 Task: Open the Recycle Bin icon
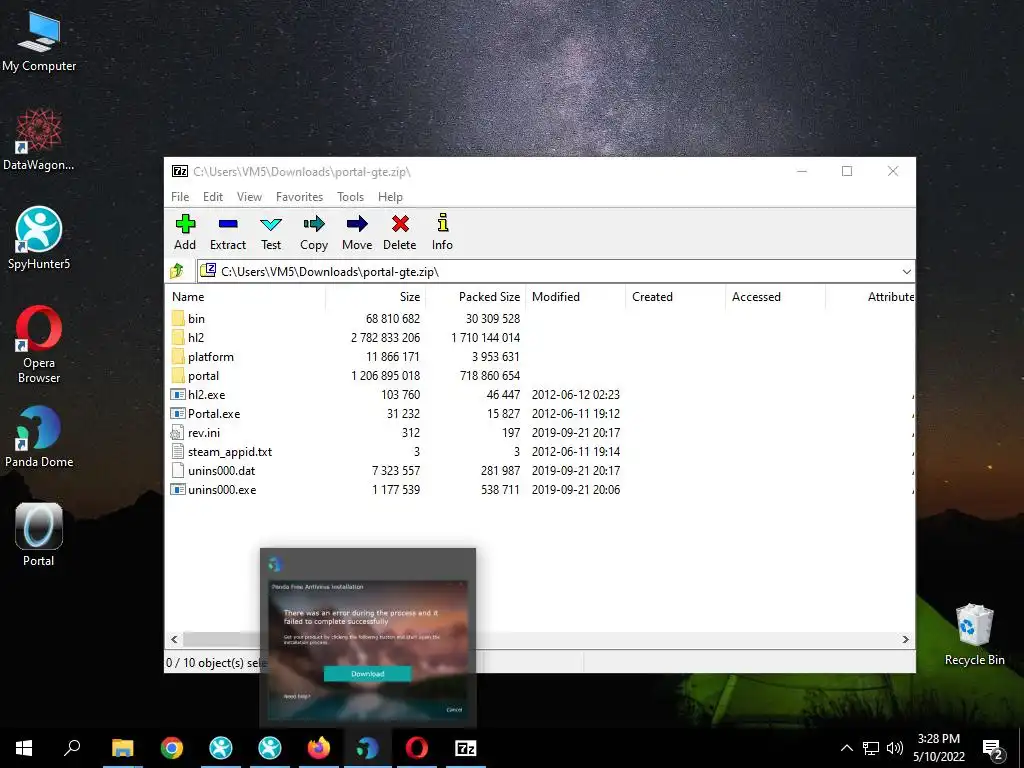[974, 633]
